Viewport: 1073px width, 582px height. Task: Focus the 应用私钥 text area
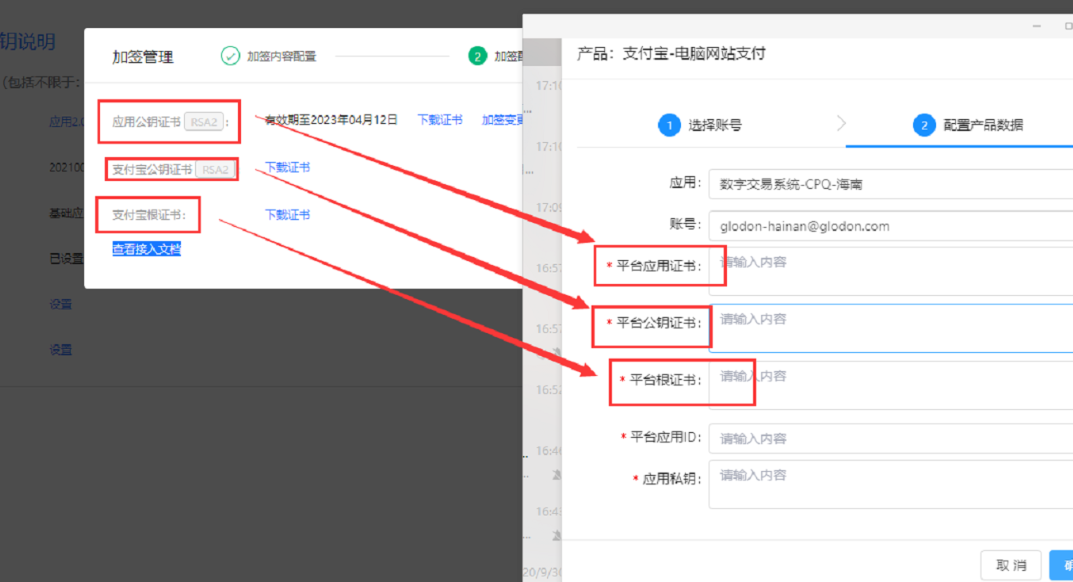[890, 484]
